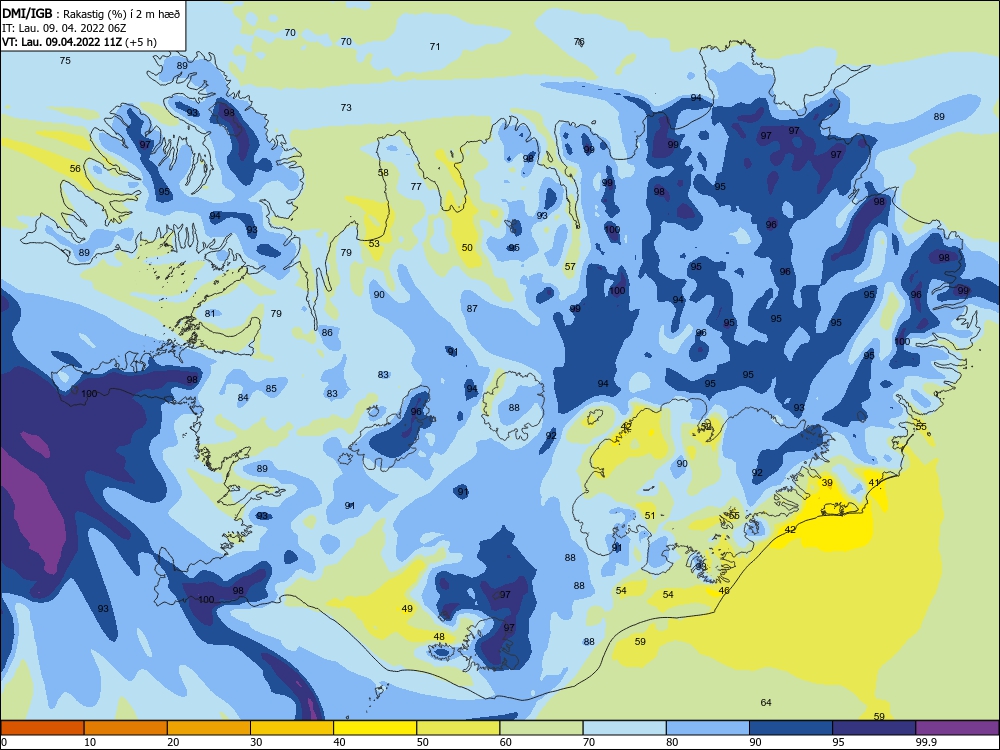Select the orange 10–20 legend color block
Image resolution: width=1000 pixels, height=750 pixels.
(126, 728)
